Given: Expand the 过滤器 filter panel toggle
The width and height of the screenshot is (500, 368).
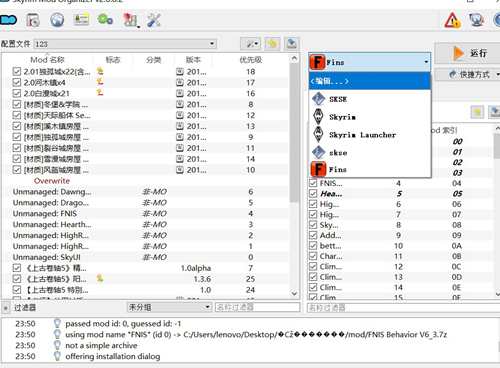Looking at the screenshot, I should tap(5, 308).
